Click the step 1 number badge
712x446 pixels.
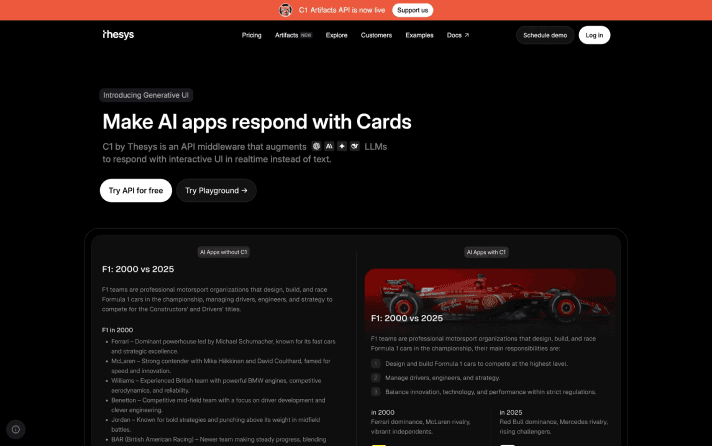pyautogui.click(x=376, y=363)
